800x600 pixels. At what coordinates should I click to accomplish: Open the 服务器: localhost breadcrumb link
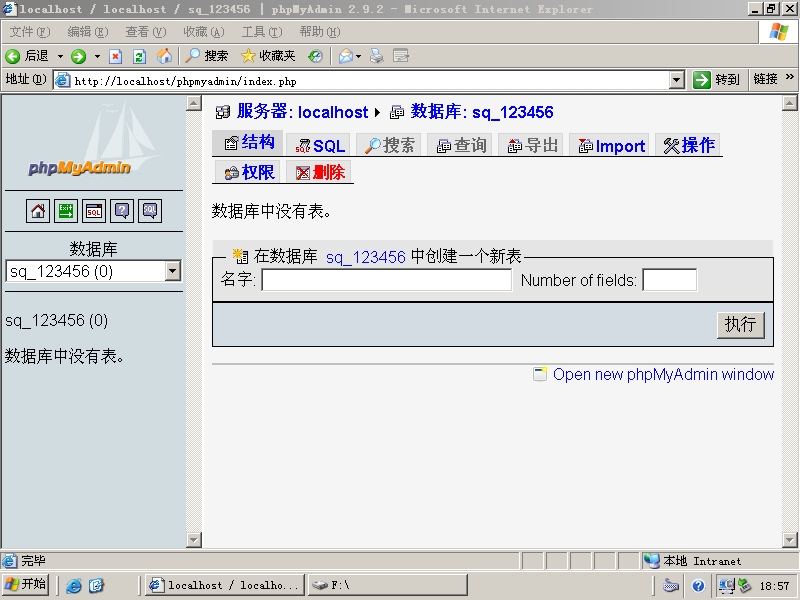(302, 112)
